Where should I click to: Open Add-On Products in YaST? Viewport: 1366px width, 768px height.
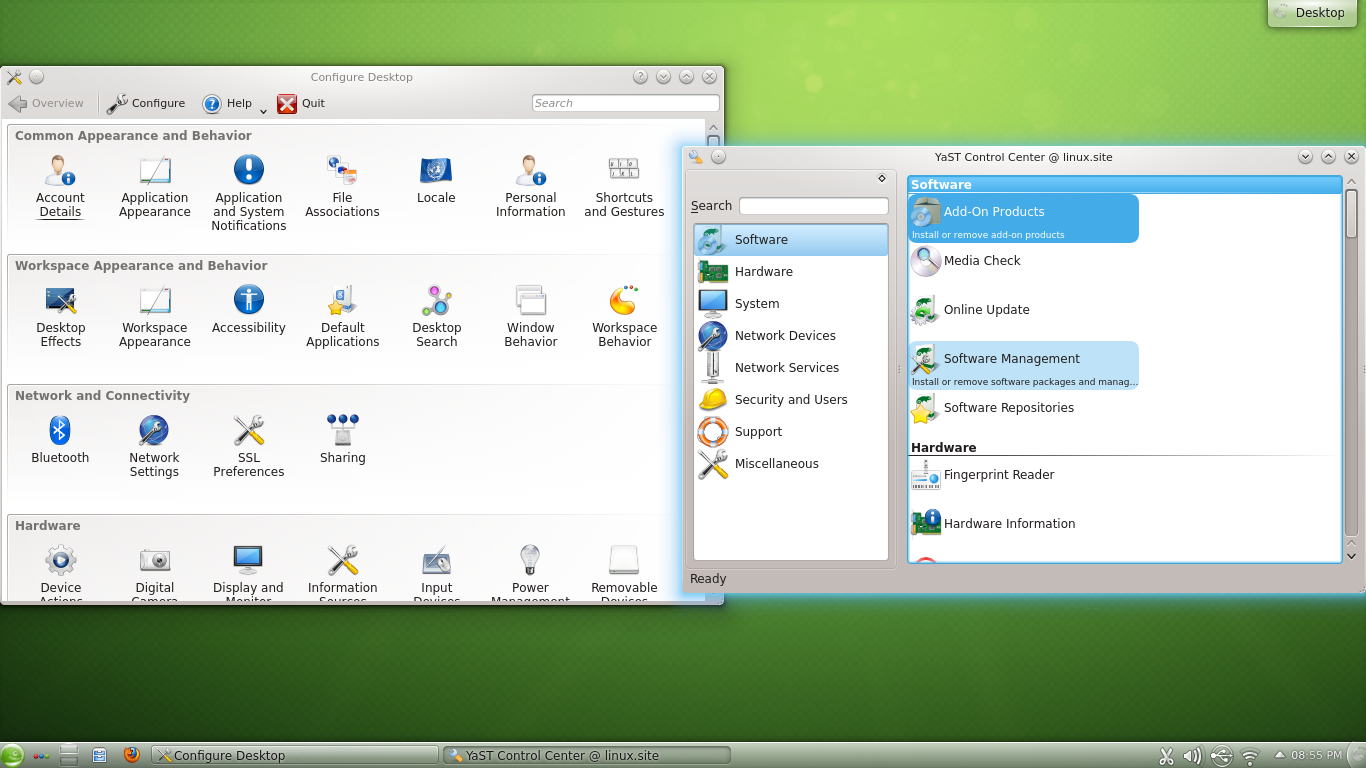[x=1023, y=218]
